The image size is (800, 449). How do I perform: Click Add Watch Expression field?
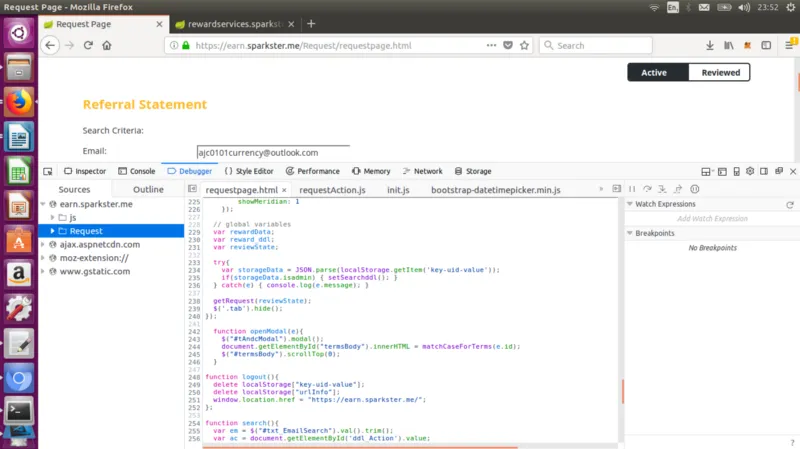click(x=712, y=218)
